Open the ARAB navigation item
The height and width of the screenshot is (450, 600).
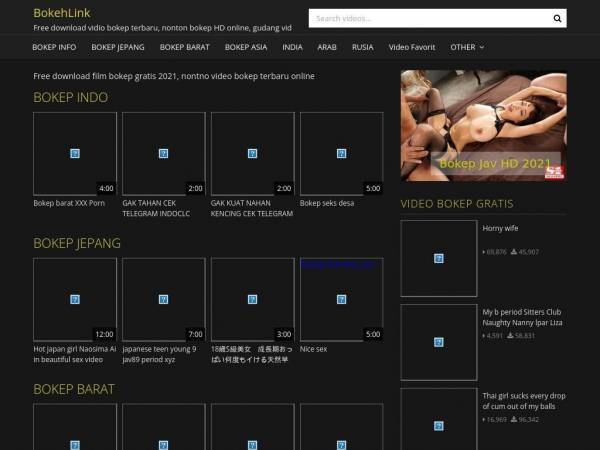coord(327,47)
